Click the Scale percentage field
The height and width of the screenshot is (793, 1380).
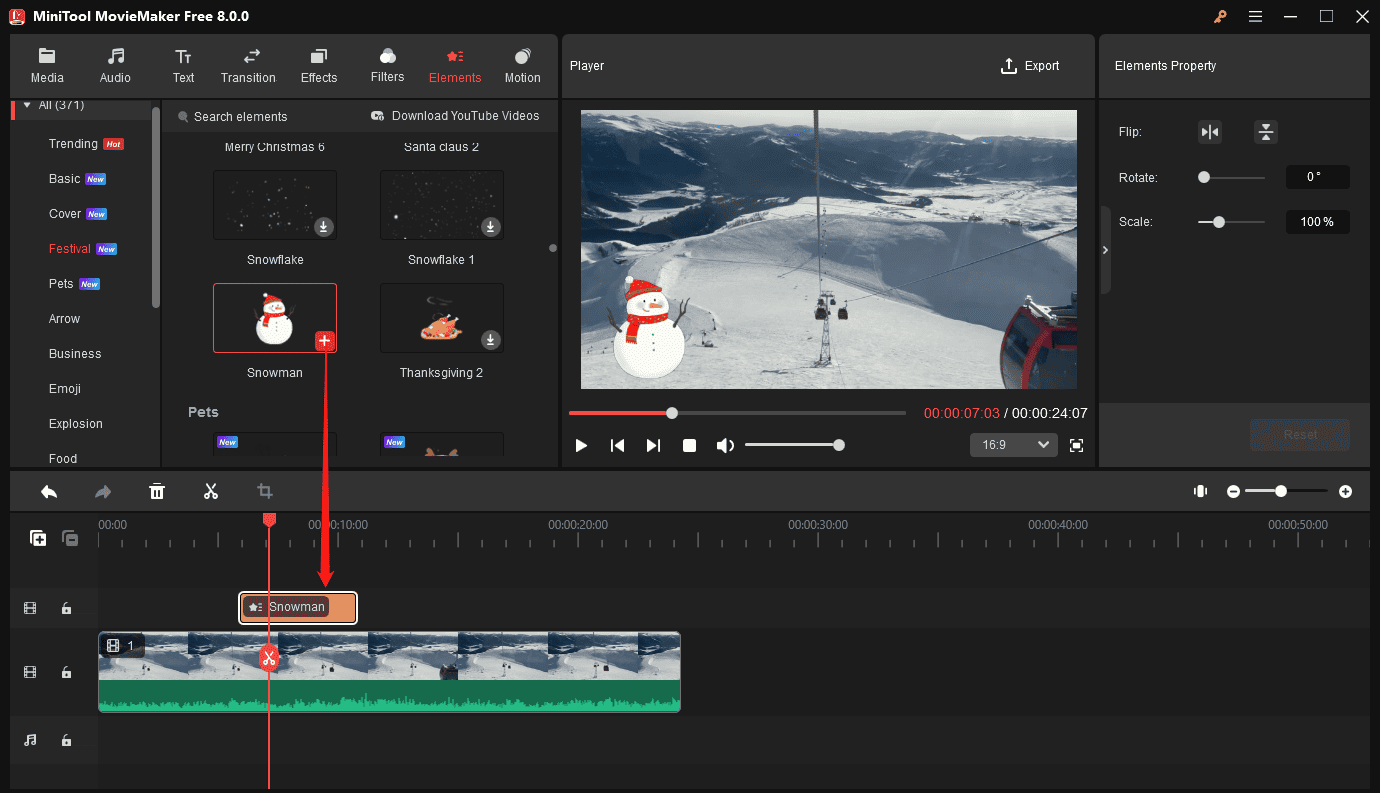pyautogui.click(x=1318, y=222)
